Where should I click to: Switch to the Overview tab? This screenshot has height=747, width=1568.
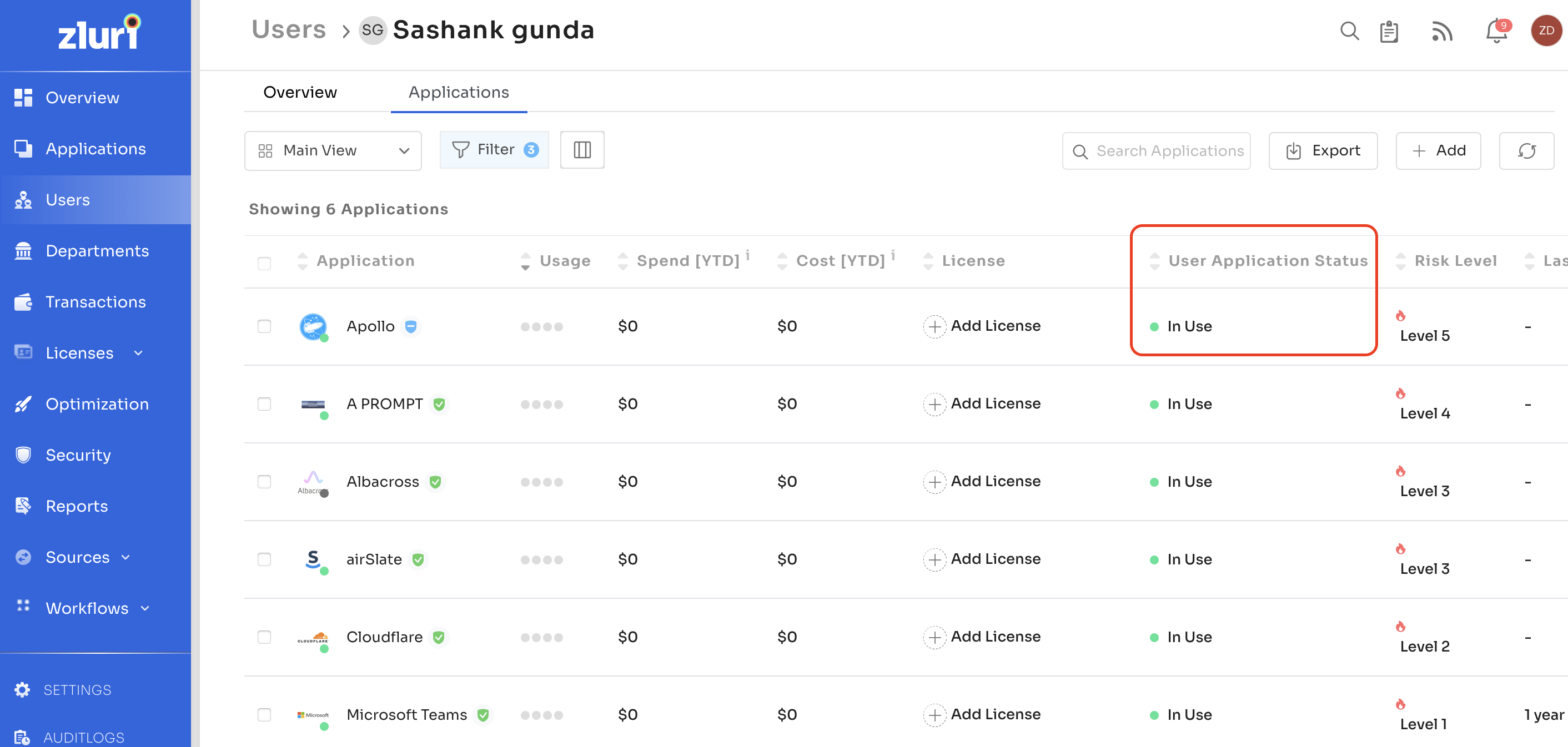[300, 93]
